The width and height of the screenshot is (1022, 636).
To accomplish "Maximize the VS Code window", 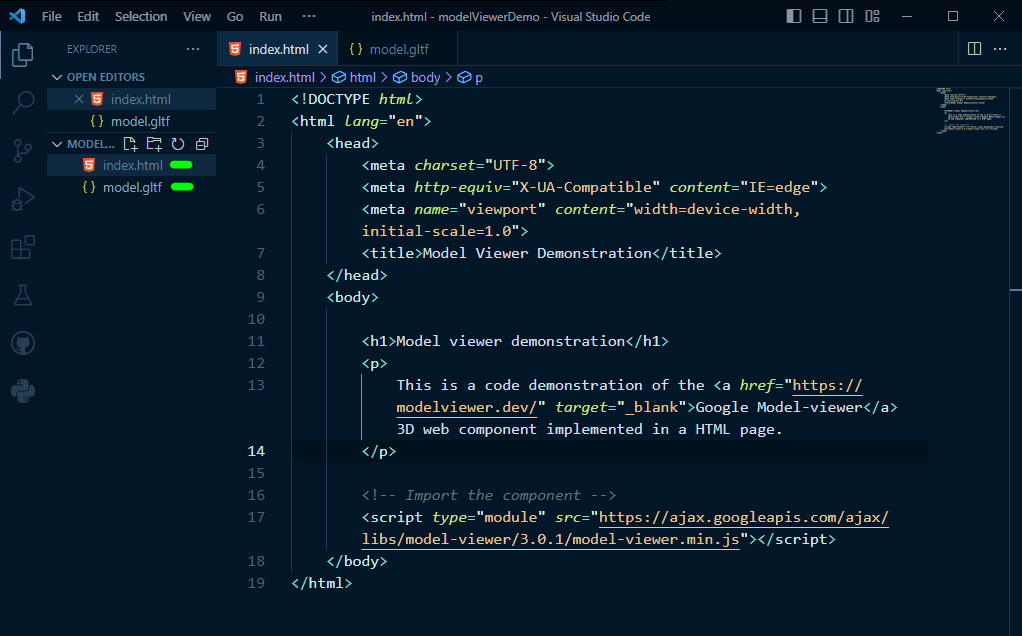I will (x=953, y=16).
